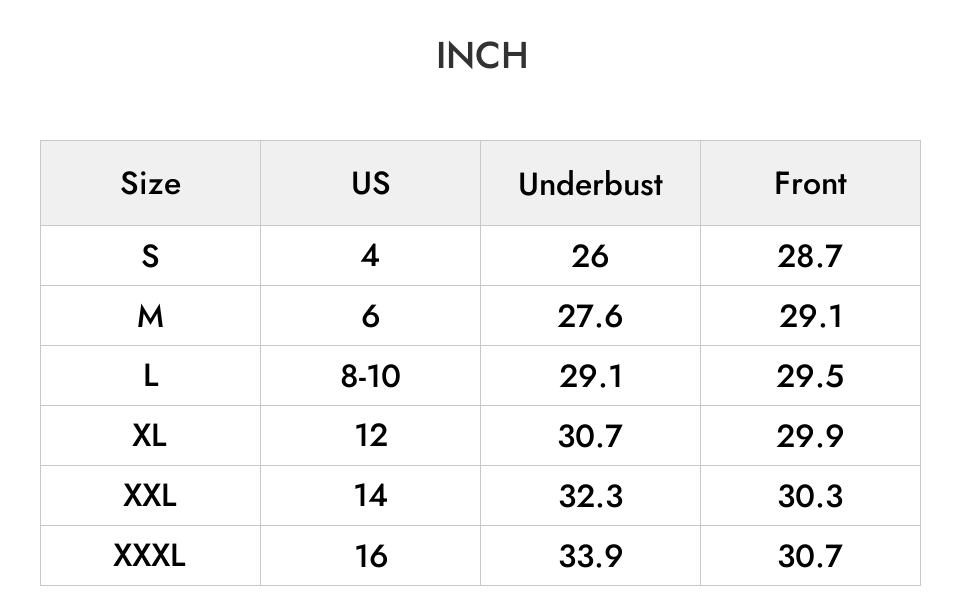Click the Underbust column header
This screenshot has height=600, width=960.
(x=590, y=183)
